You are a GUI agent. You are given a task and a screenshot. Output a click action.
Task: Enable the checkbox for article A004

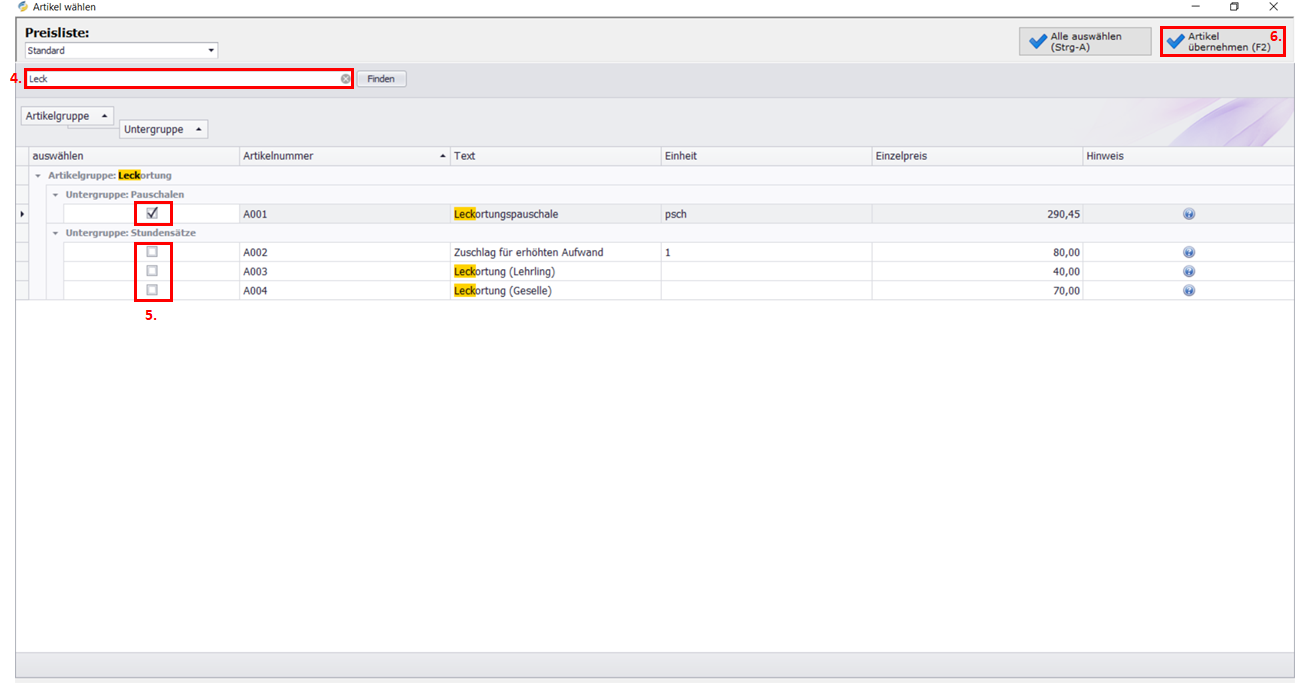pyautogui.click(x=152, y=290)
